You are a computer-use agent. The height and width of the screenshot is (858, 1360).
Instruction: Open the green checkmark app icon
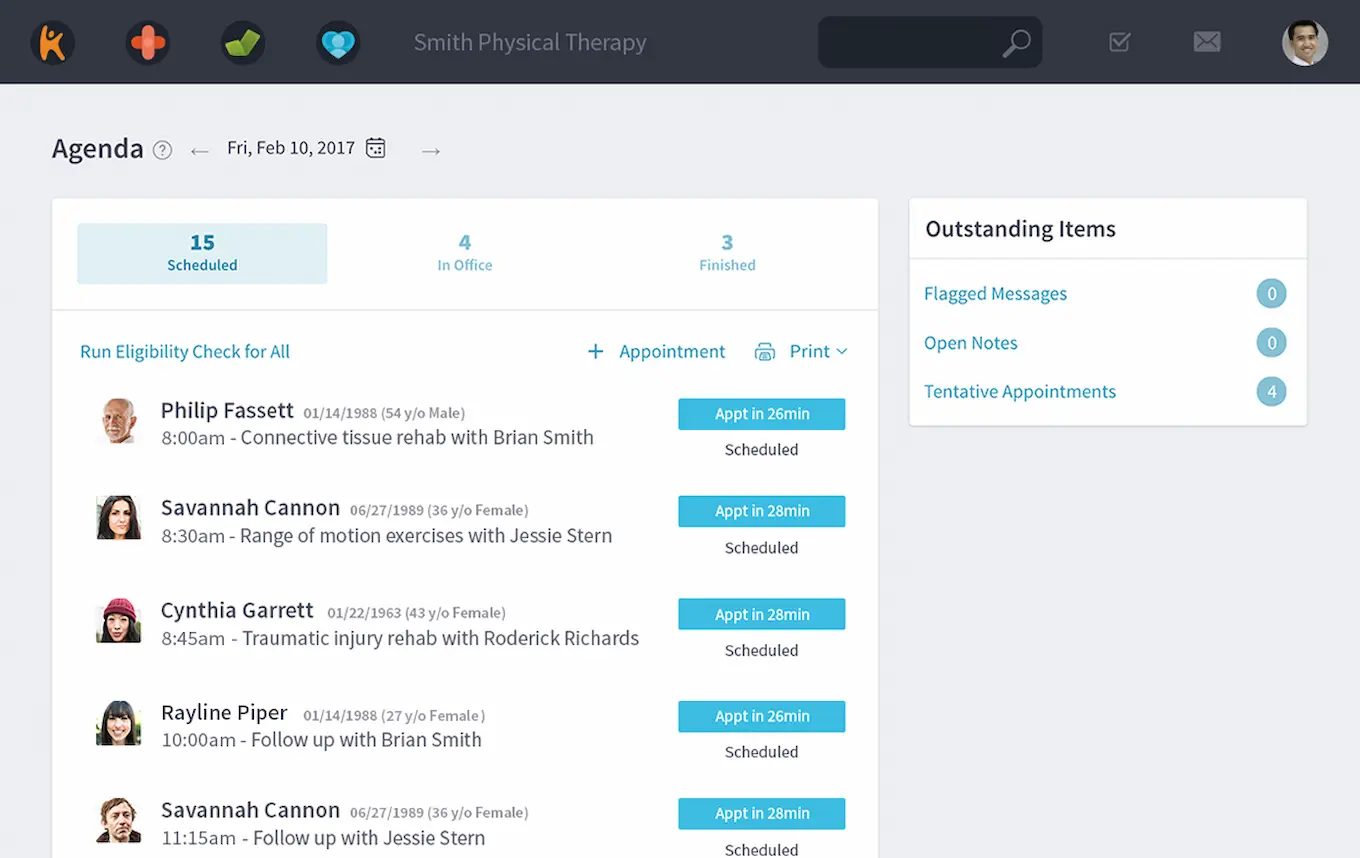tap(243, 43)
